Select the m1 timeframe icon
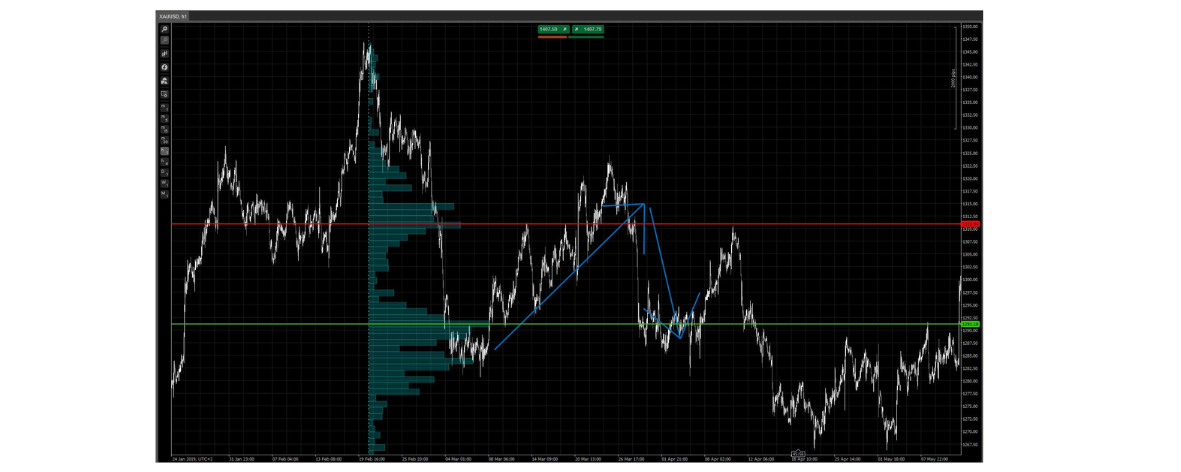The height and width of the screenshot is (472, 1181). 164,107
